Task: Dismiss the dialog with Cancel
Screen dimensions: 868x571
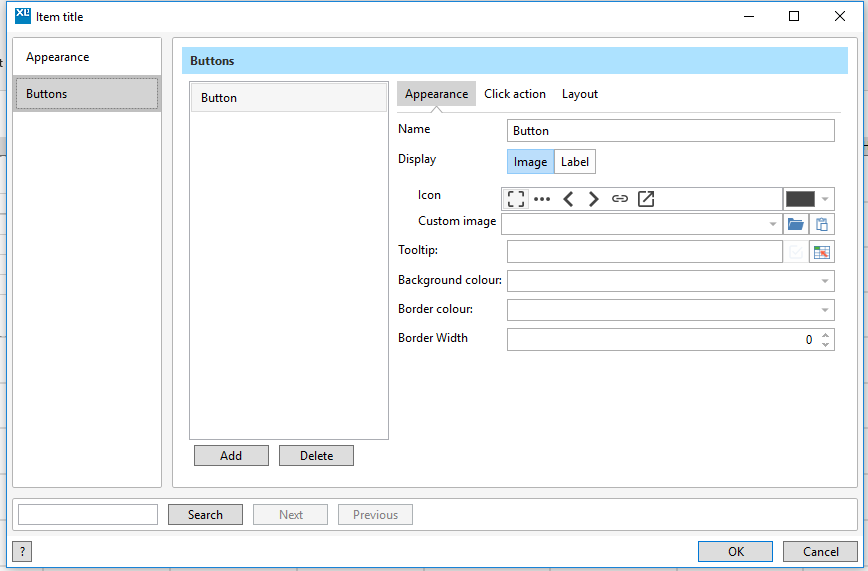Action: coord(820,552)
